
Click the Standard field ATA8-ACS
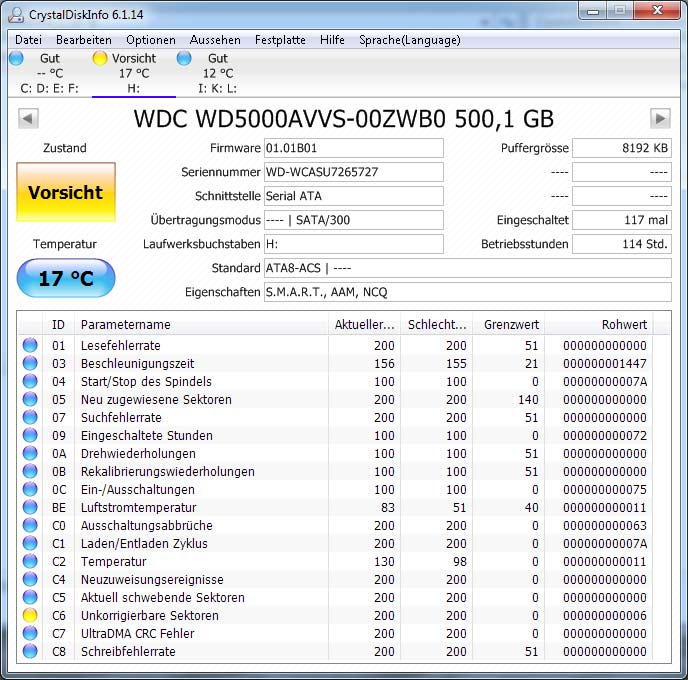tap(468, 268)
